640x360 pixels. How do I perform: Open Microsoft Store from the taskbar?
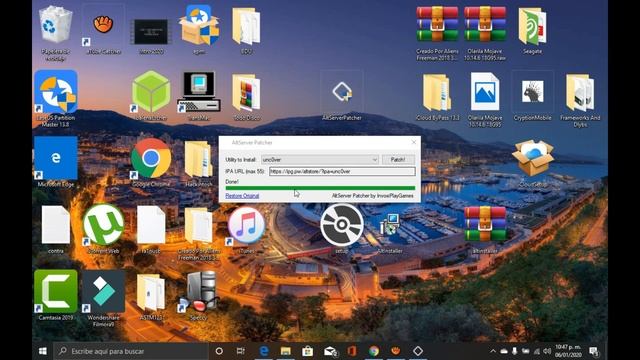coord(308,351)
